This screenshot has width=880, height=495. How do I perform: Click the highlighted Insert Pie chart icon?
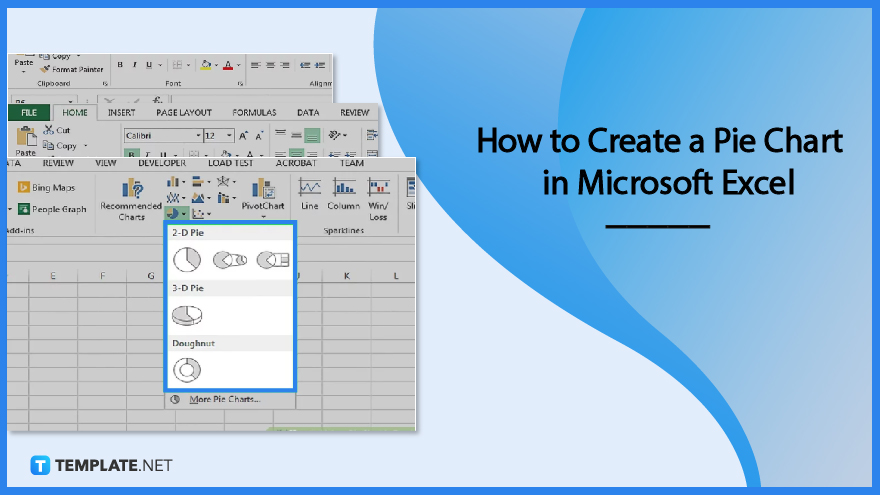point(176,214)
